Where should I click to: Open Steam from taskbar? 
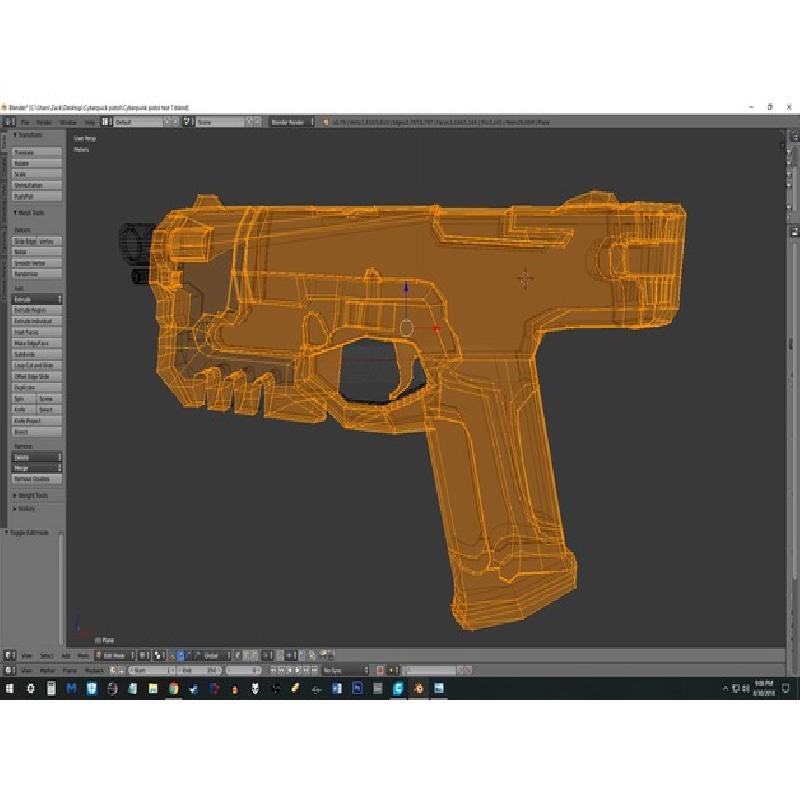193,689
